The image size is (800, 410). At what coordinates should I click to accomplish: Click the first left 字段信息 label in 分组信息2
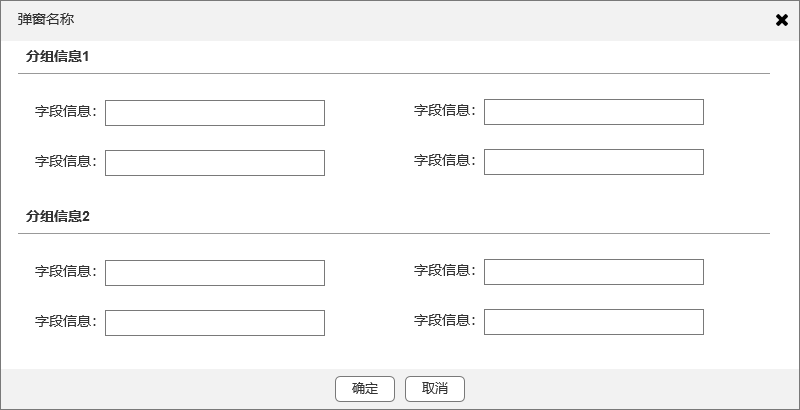[x=66, y=271]
